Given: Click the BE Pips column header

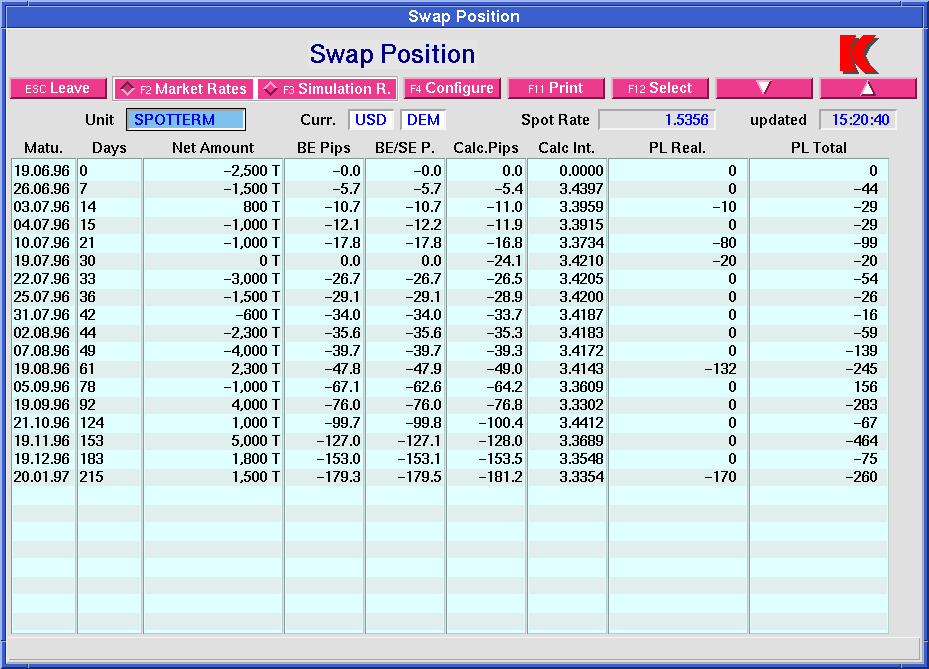Looking at the screenshot, I should pos(323,148).
